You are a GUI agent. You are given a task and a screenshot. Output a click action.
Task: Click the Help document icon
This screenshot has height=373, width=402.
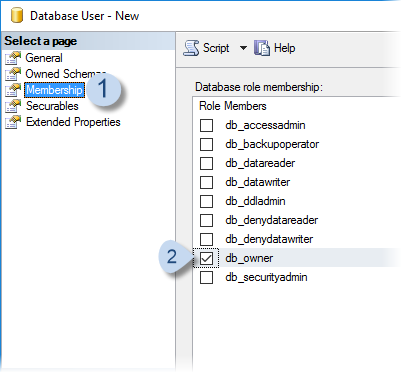pyautogui.click(x=262, y=48)
